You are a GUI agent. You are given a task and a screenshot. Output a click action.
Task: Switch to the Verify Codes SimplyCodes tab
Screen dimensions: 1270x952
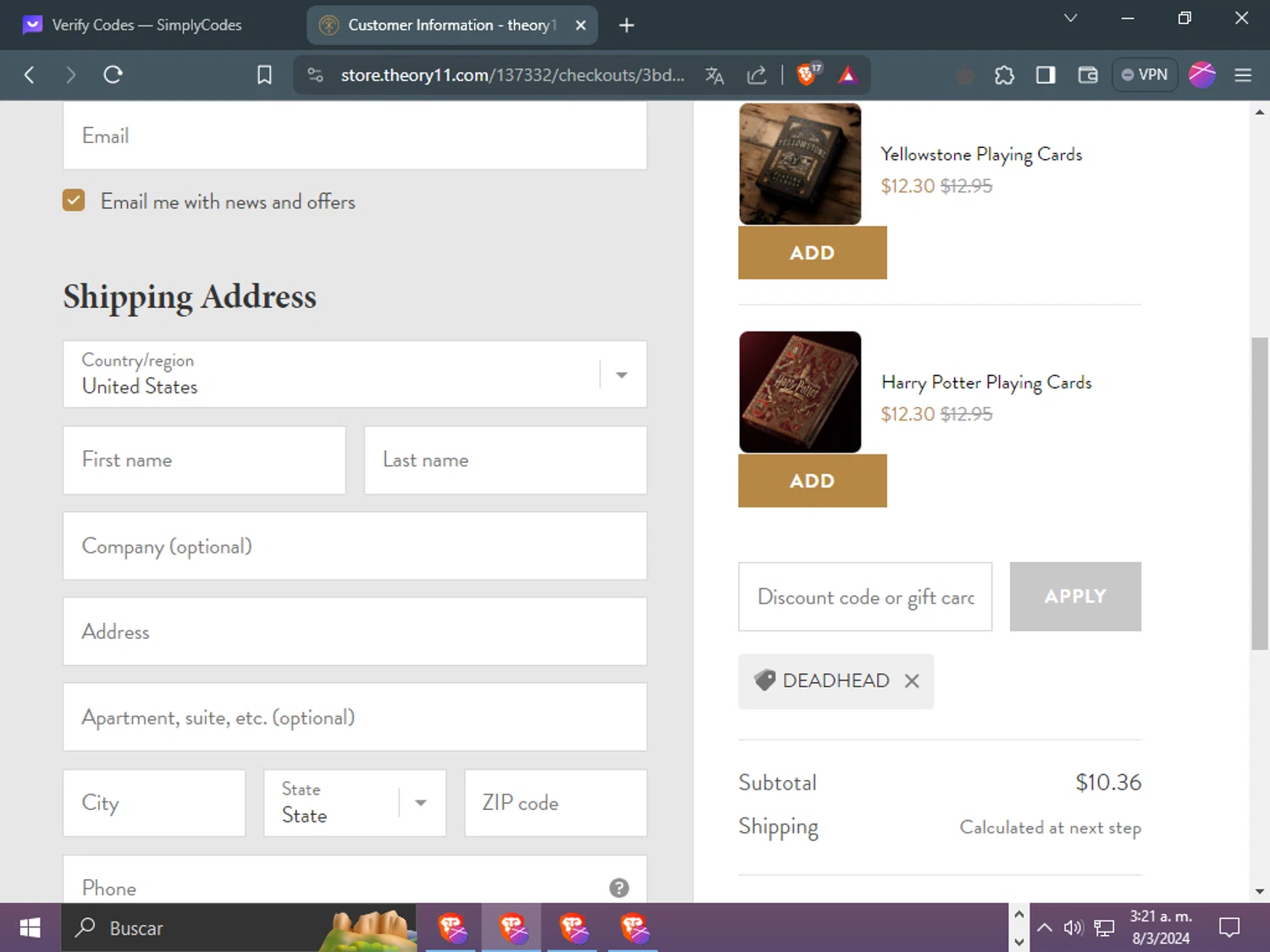(x=146, y=25)
